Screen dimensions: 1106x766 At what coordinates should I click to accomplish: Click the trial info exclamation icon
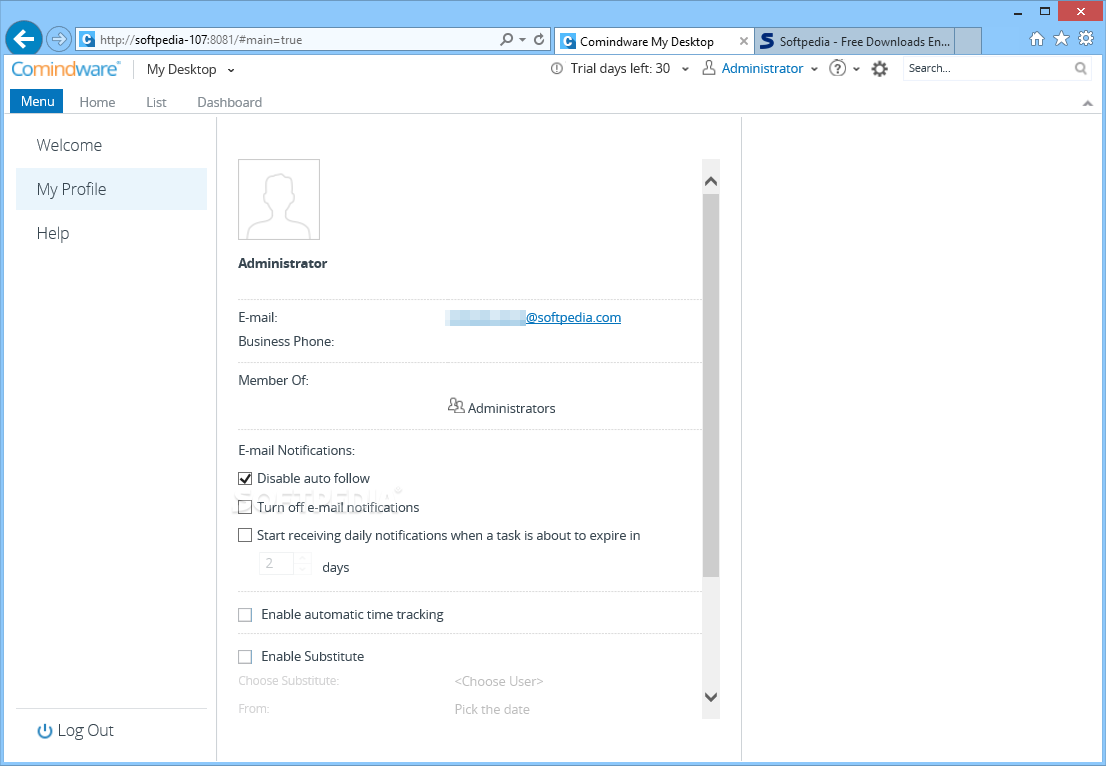pyautogui.click(x=557, y=68)
